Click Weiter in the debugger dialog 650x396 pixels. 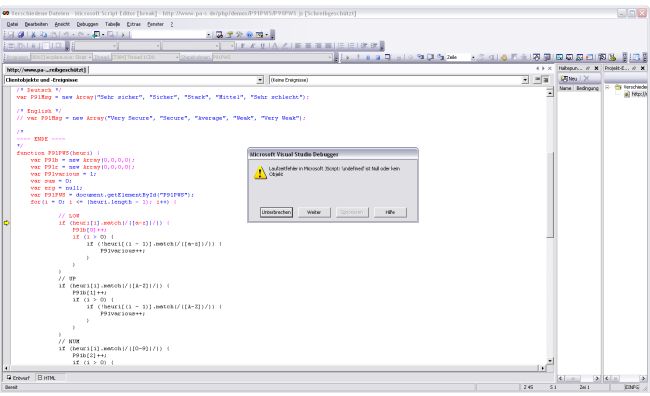coord(314,212)
